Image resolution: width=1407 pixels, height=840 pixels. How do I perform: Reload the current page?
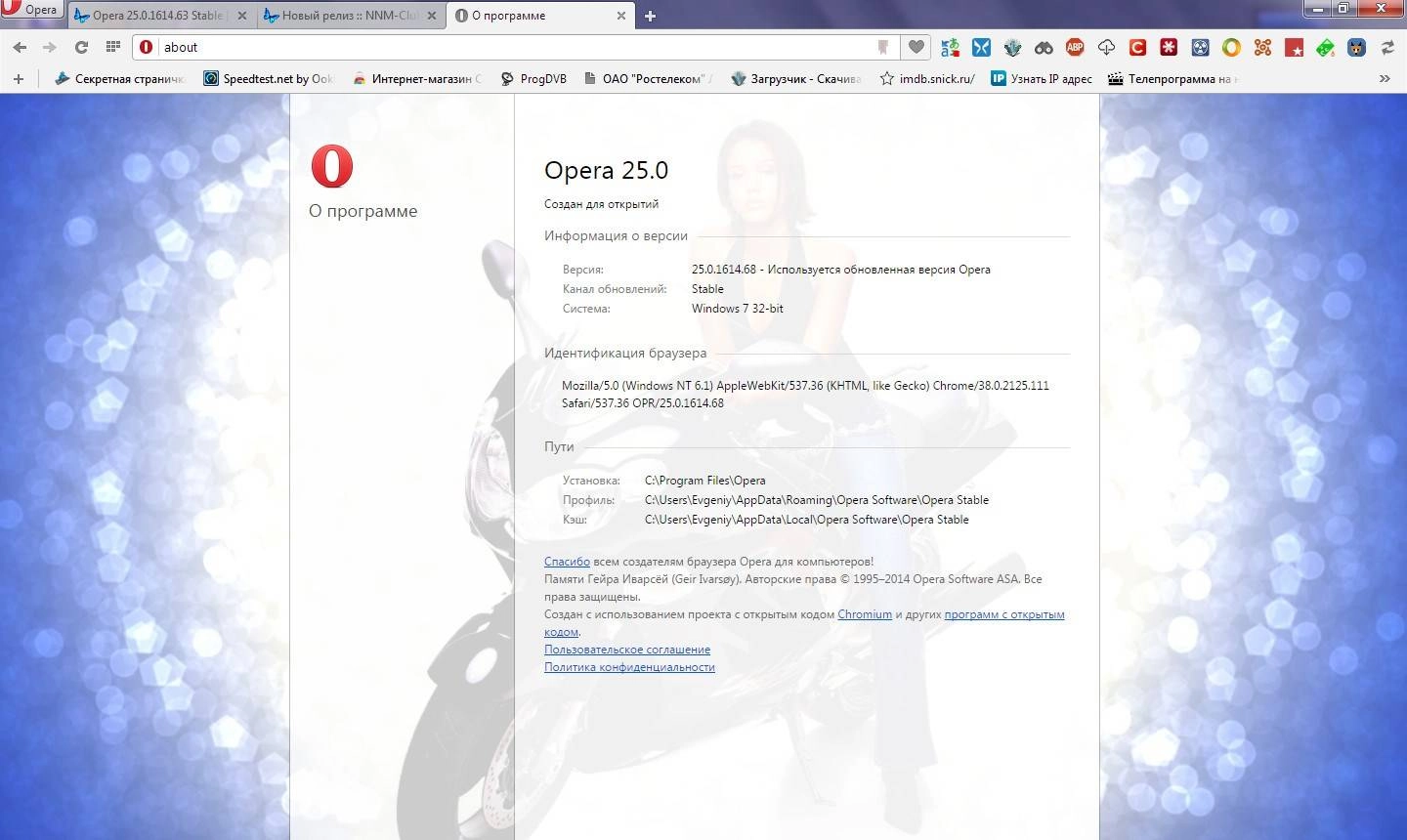point(81,47)
